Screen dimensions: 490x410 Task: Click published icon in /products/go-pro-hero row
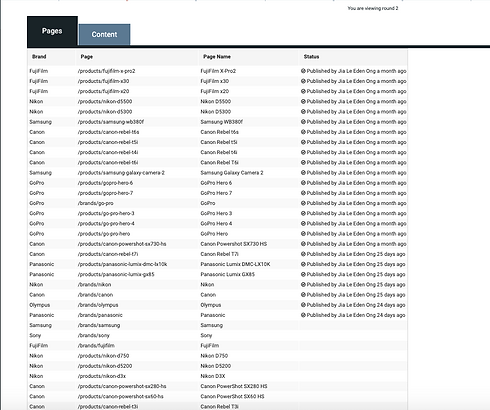click(303, 233)
